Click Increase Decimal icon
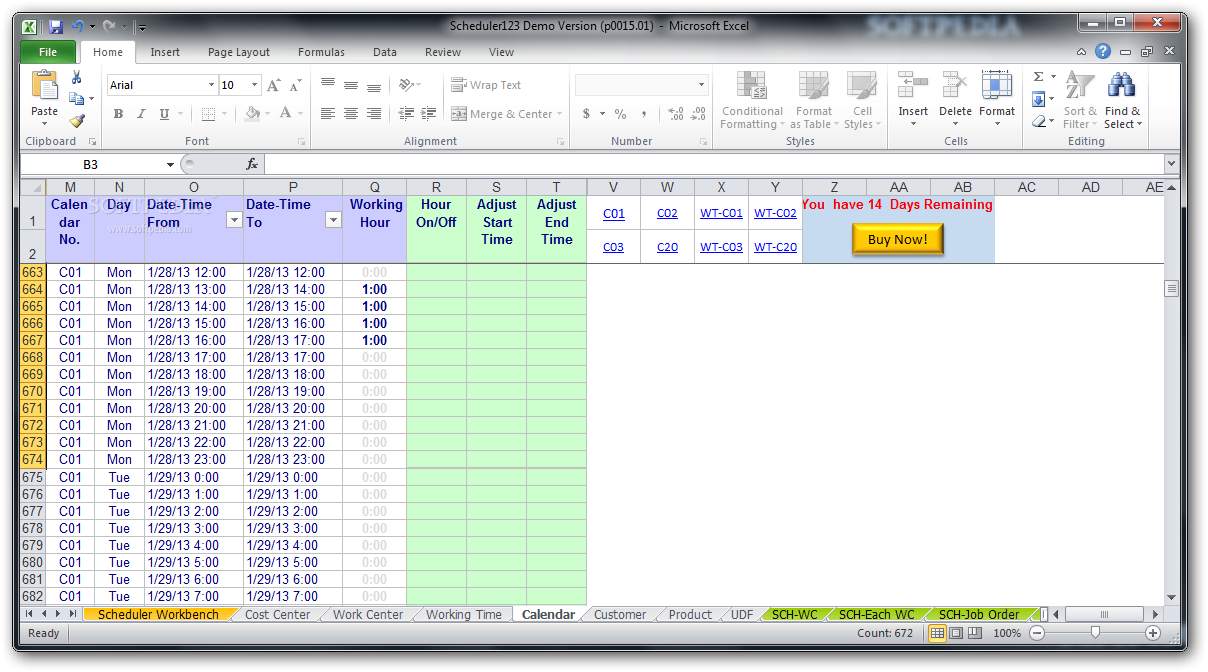 click(x=675, y=114)
